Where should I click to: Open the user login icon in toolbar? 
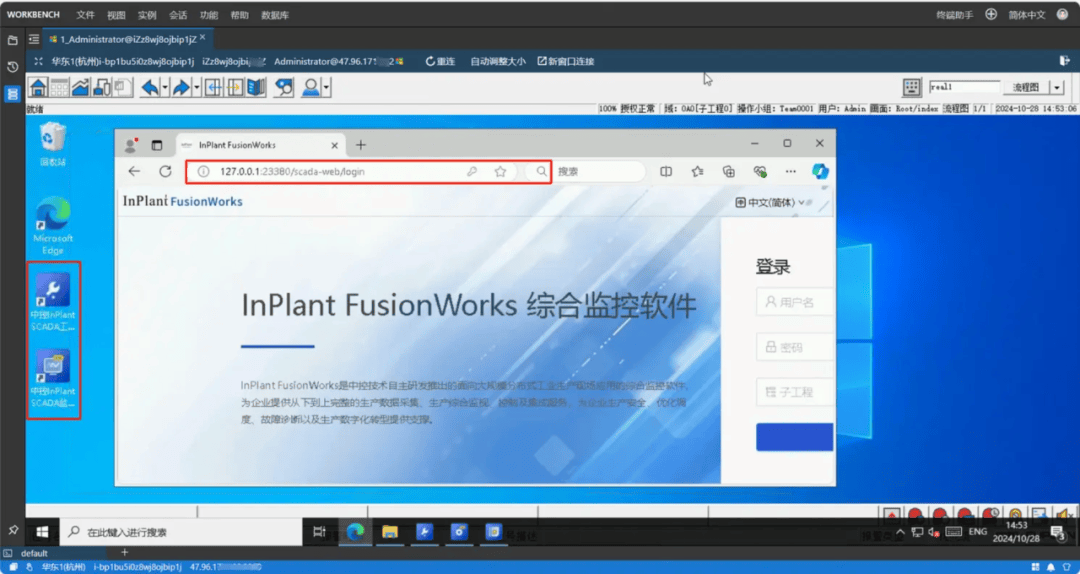(311, 88)
